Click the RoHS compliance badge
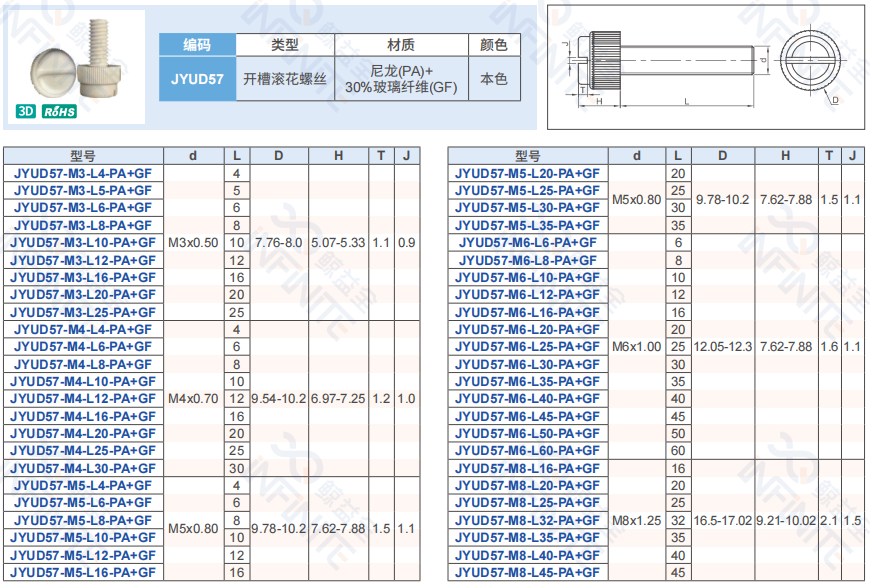870x587 pixels. click(x=59, y=112)
